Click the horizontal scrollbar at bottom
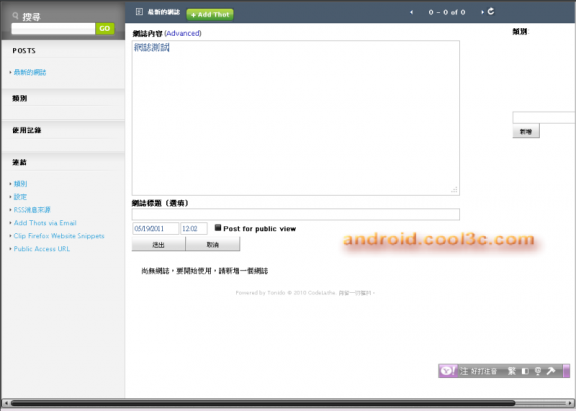Viewport: 576px width, 411px height. [288, 403]
